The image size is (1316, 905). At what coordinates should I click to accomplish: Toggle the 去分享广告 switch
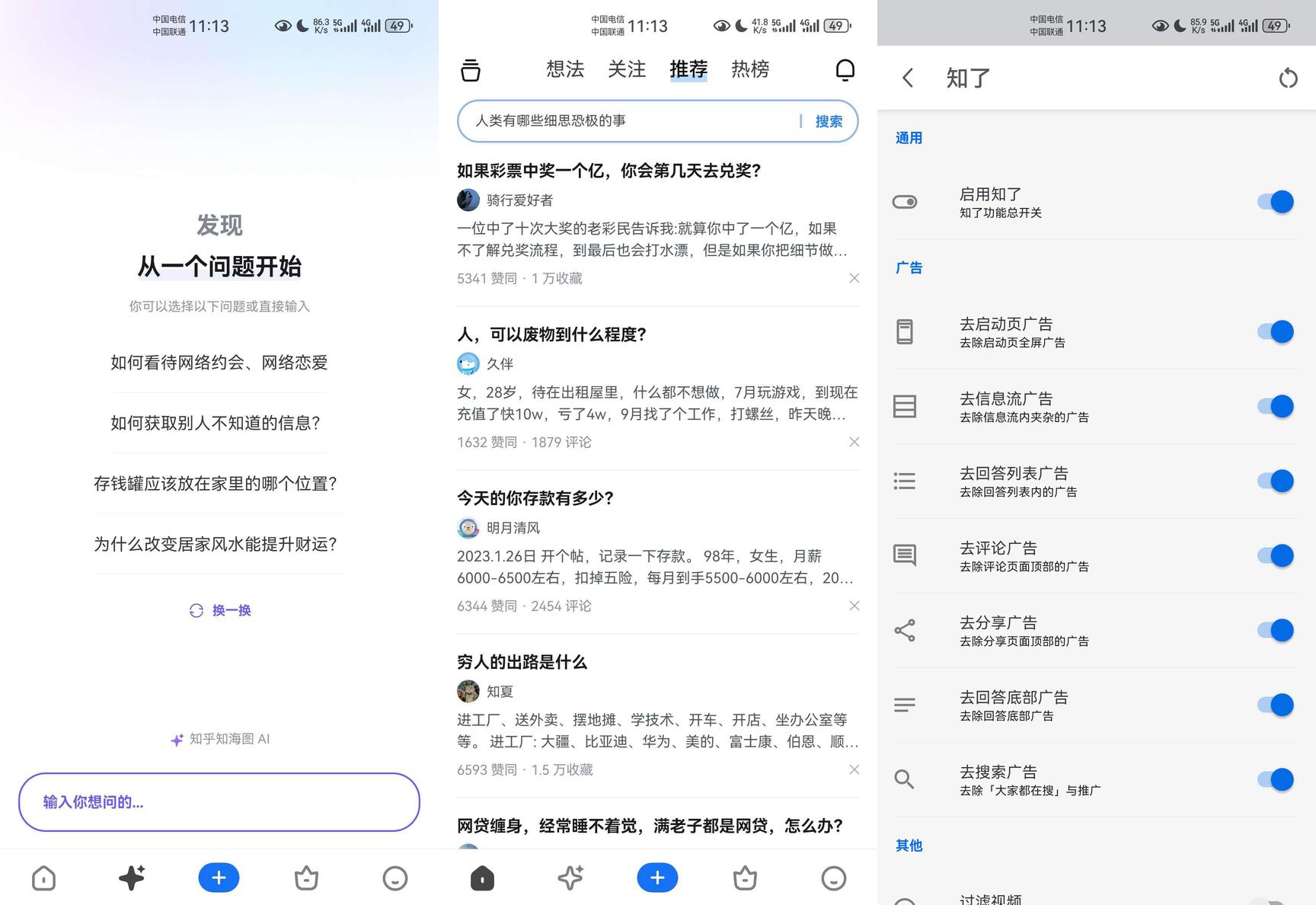(x=1276, y=630)
